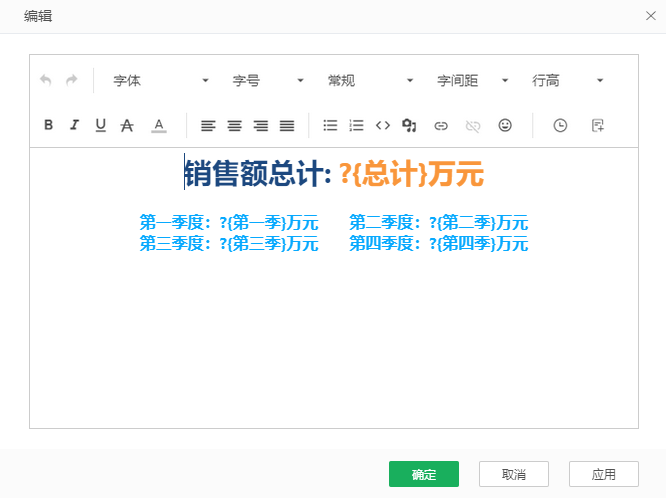Justify the text alignment

[x=287, y=125]
